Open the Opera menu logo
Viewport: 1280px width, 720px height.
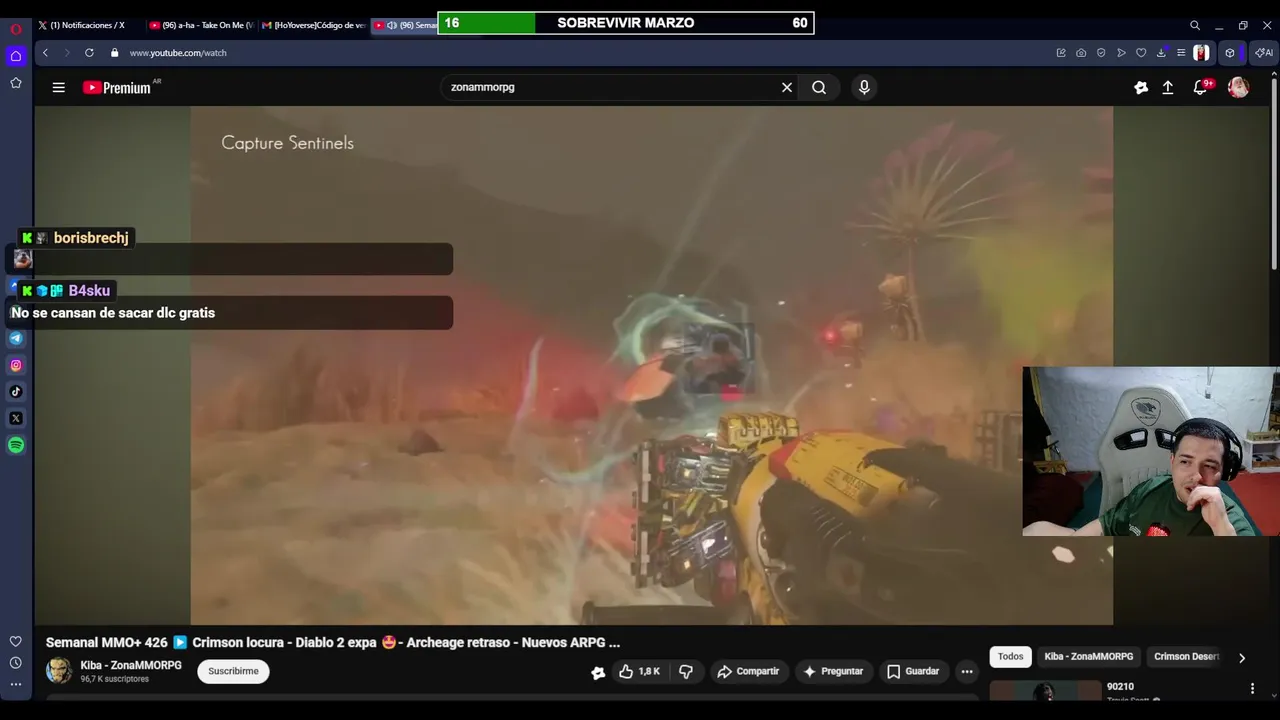[x=16, y=29]
